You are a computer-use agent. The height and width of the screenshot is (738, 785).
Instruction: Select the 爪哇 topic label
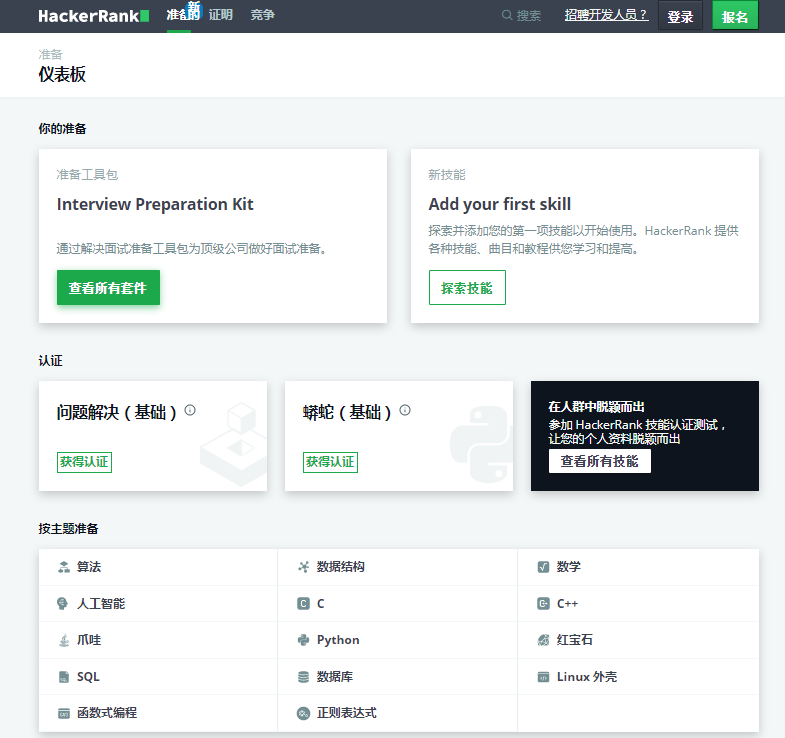pos(89,640)
